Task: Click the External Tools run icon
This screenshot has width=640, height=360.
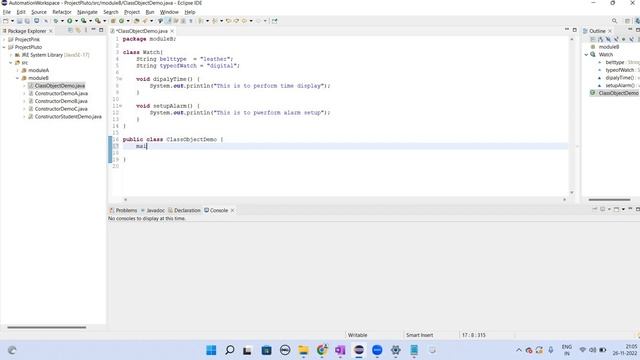Action: click(98, 21)
